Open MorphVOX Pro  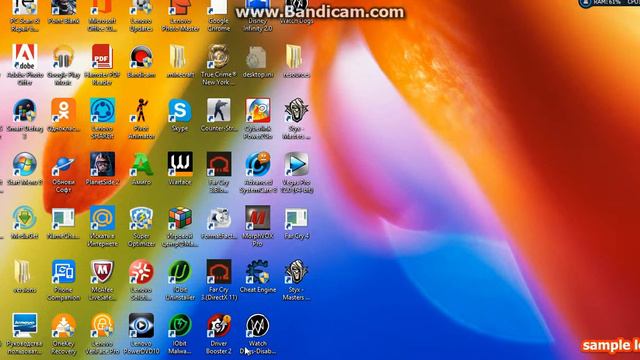pos(258,226)
